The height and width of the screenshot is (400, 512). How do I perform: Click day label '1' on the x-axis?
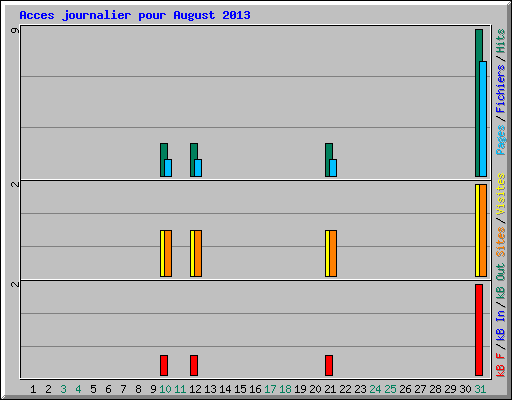pyautogui.click(x=33, y=389)
